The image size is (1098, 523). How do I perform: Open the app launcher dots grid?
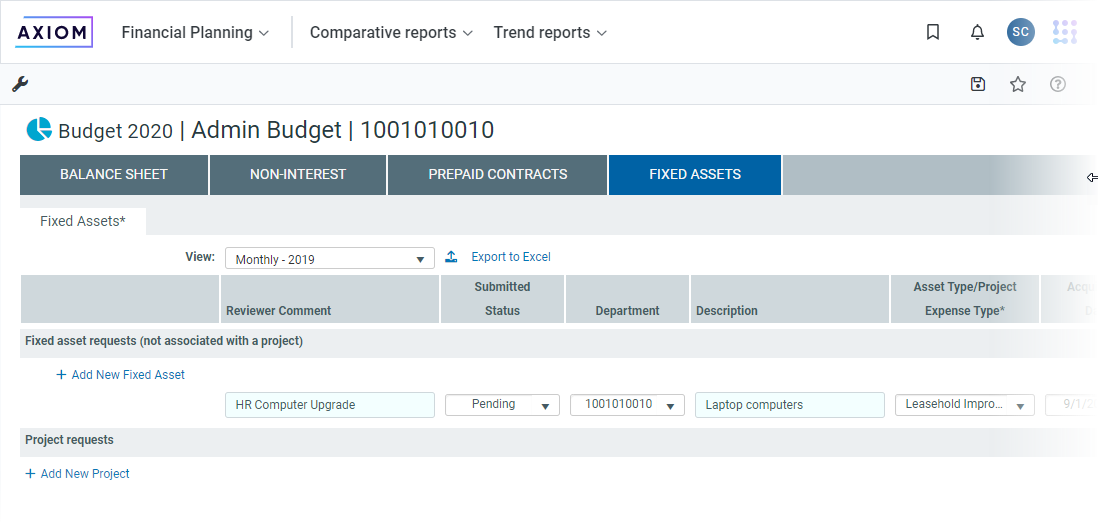[x=1064, y=32]
